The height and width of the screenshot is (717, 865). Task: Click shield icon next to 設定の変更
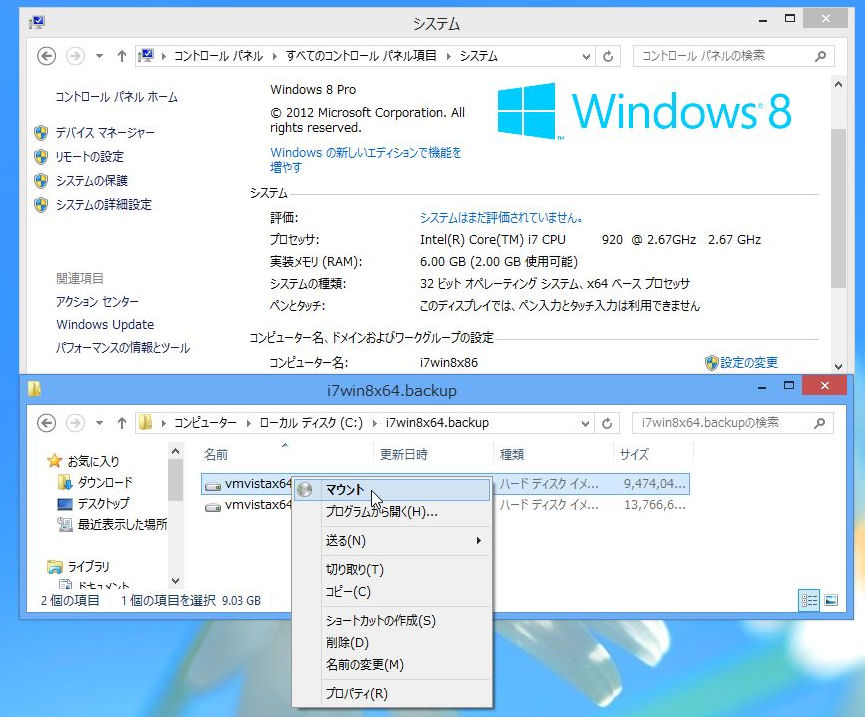tap(712, 362)
